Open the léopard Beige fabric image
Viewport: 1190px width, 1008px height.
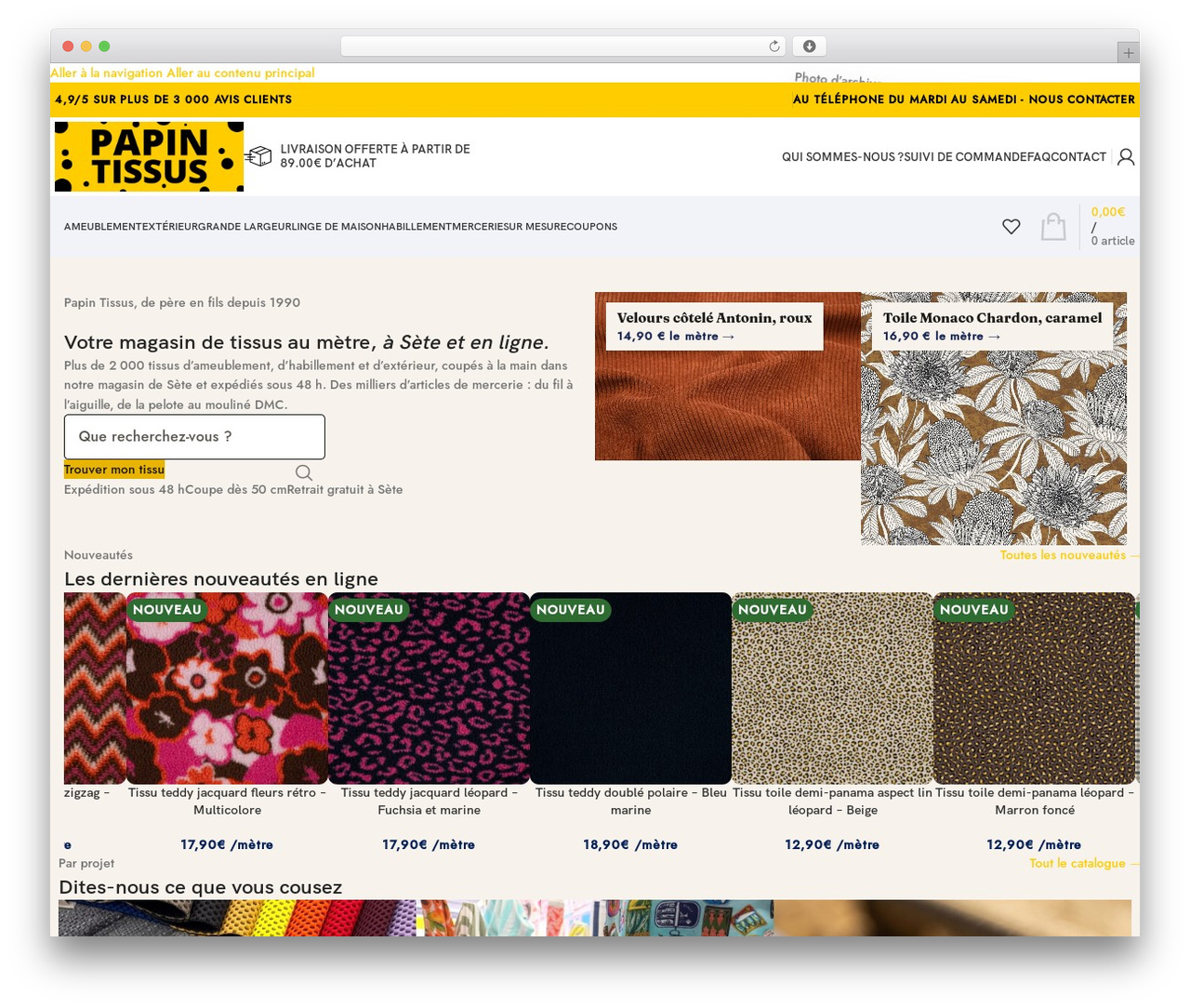tap(832, 688)
